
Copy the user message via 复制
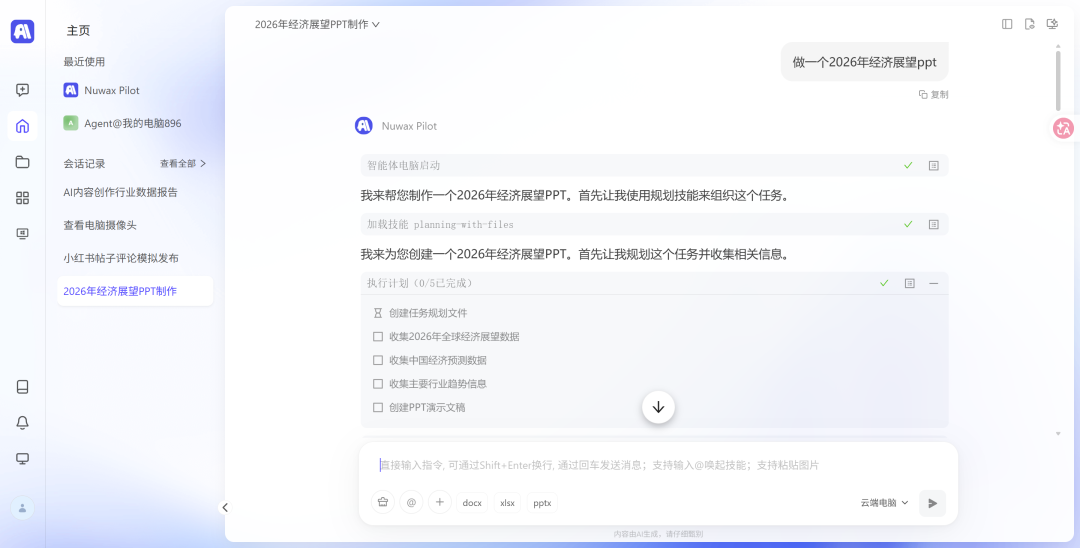pos(934,94)
